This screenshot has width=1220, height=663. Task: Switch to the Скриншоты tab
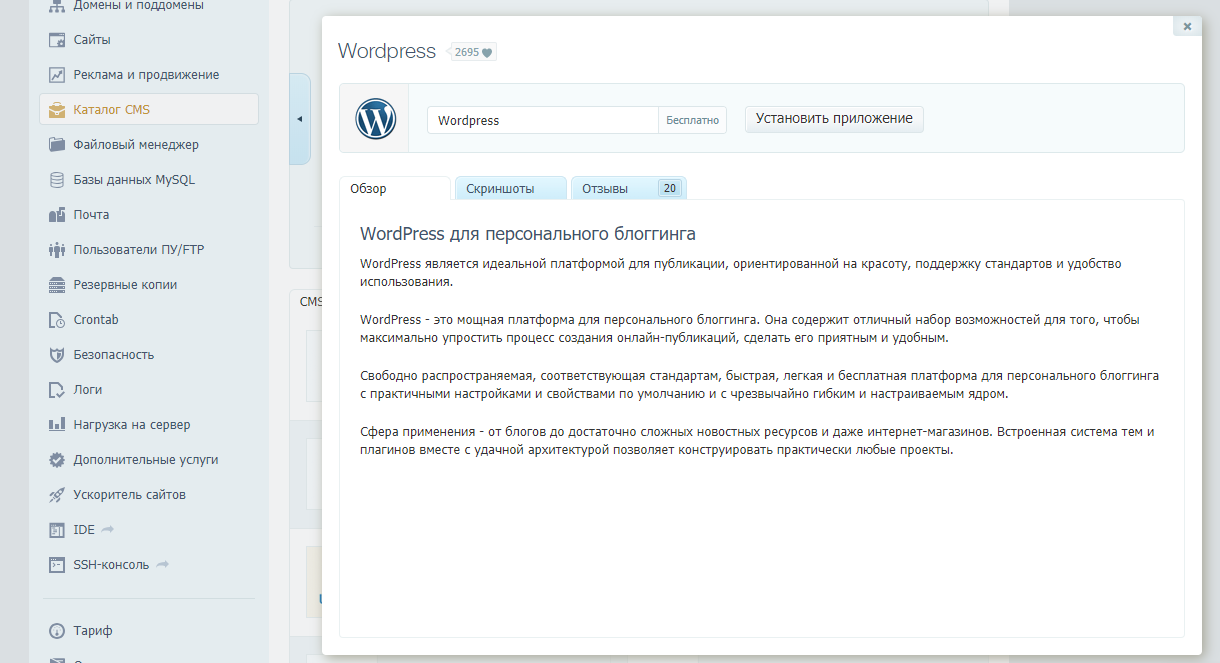click(x=510, y=188)
